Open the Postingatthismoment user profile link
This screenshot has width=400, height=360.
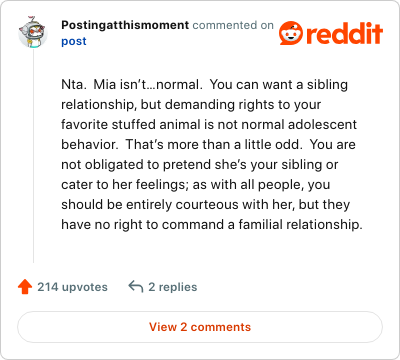click(x=125, y=25)
